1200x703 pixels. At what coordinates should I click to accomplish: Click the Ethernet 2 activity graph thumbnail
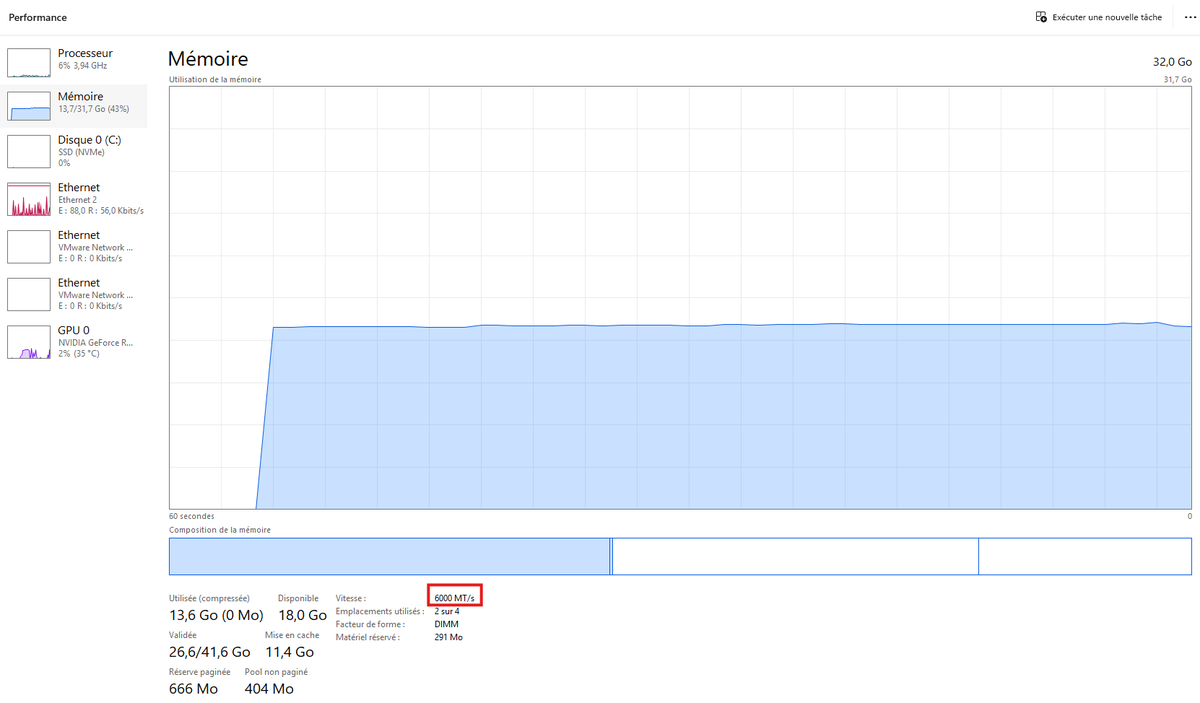29,199
